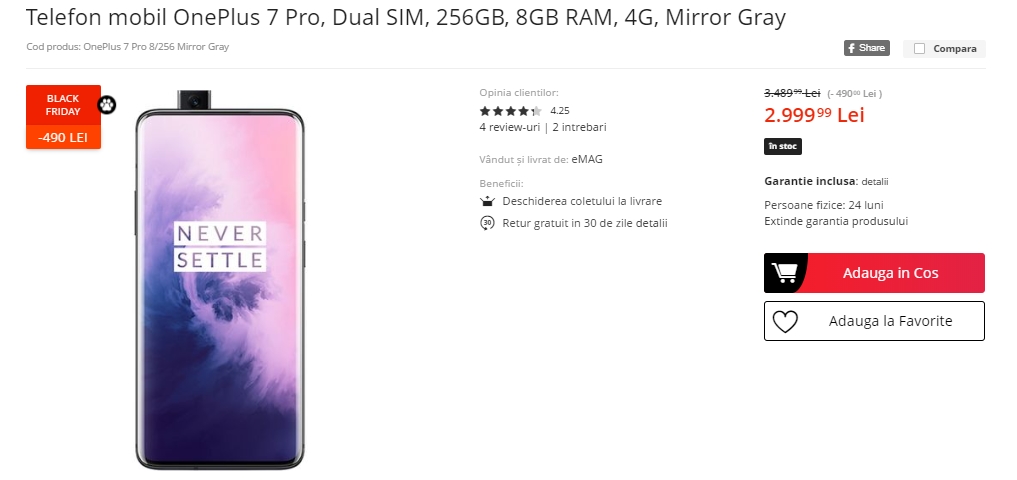Viewport: 1017px width, 480px height.
Task: Add product to cart with Adauga in Cos
Action: coord(874,273)
